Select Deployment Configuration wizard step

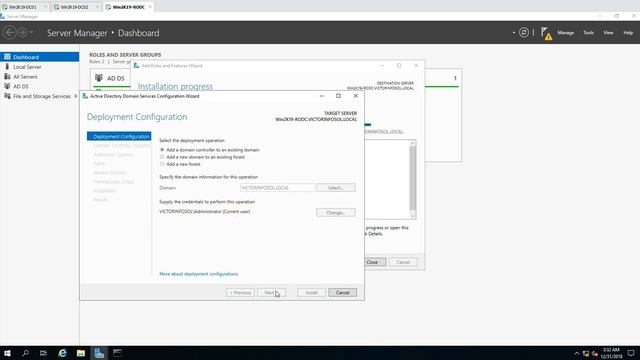click(x=119, y=136)
